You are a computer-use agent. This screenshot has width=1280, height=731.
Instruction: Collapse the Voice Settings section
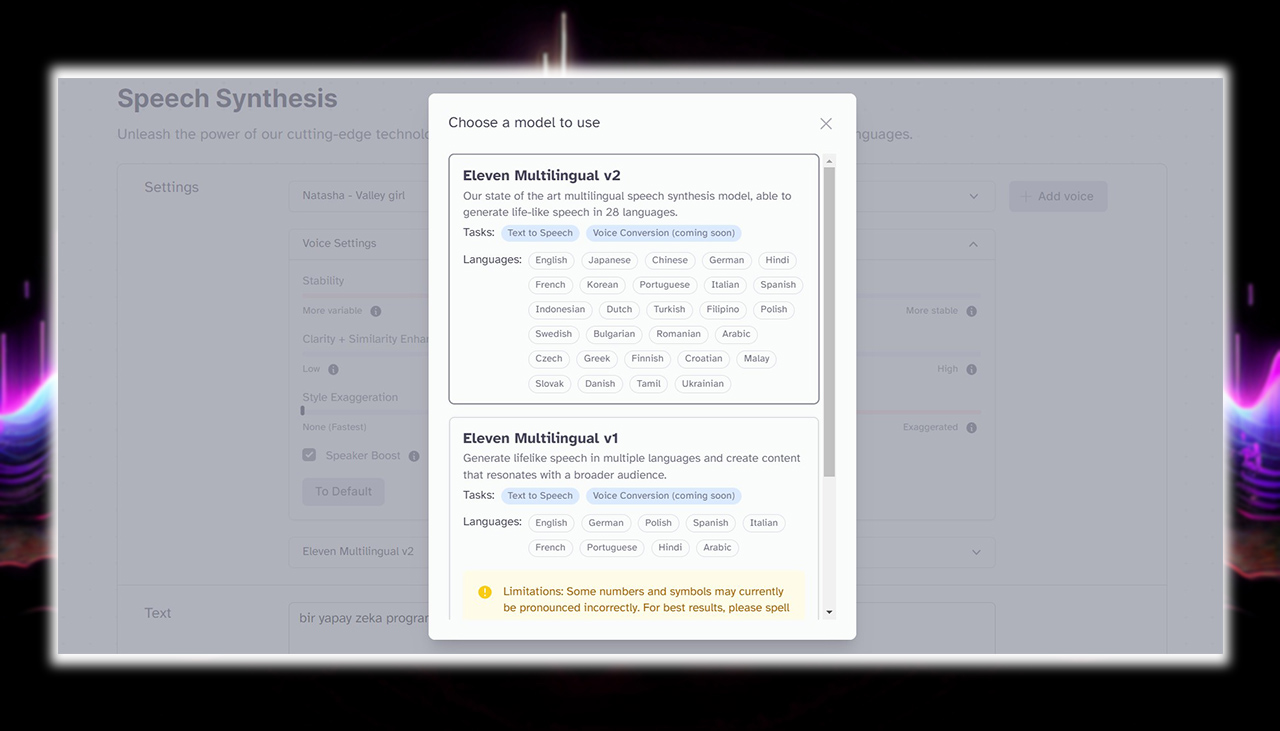974,244
